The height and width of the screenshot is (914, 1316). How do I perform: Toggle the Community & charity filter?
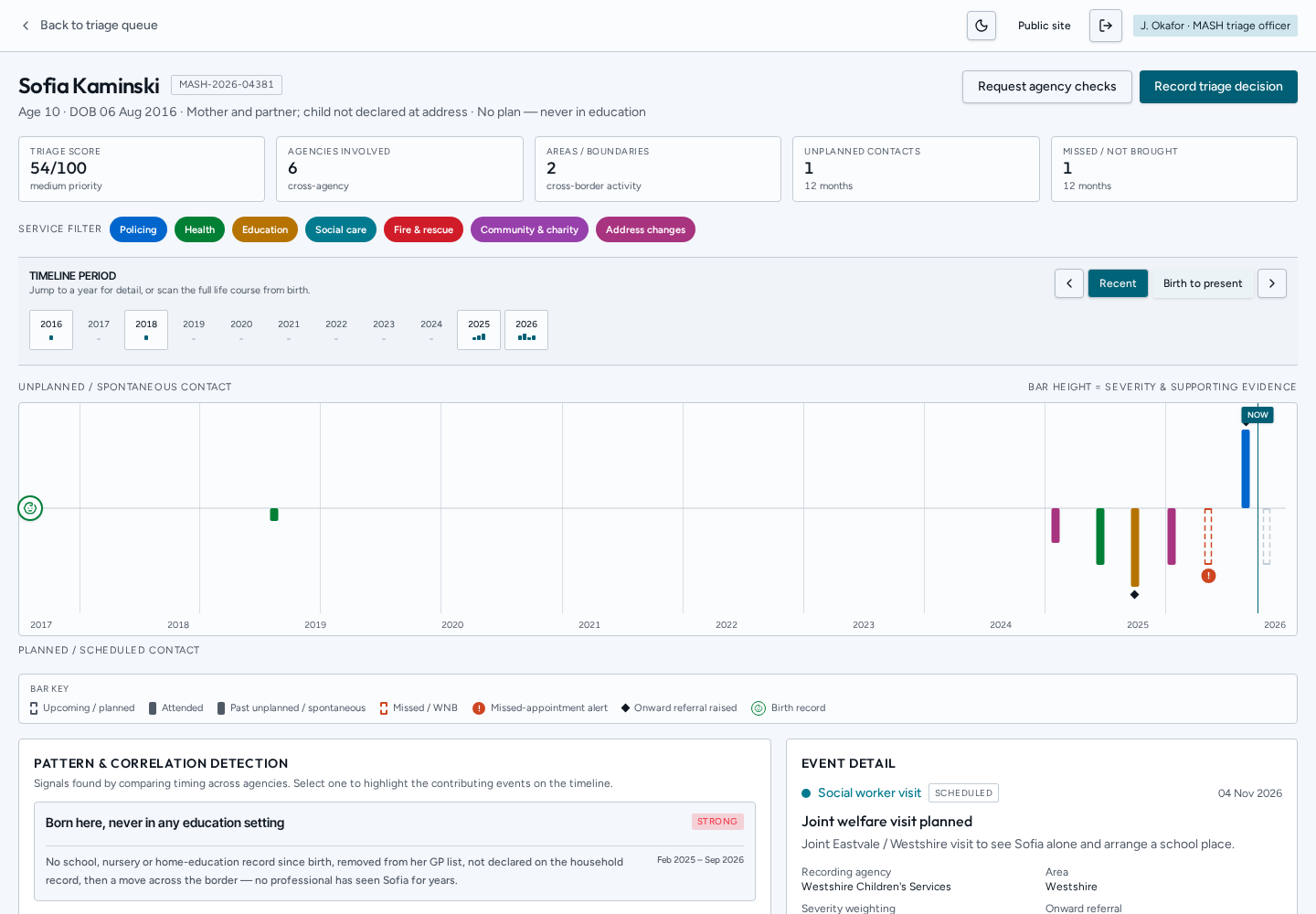529,229
